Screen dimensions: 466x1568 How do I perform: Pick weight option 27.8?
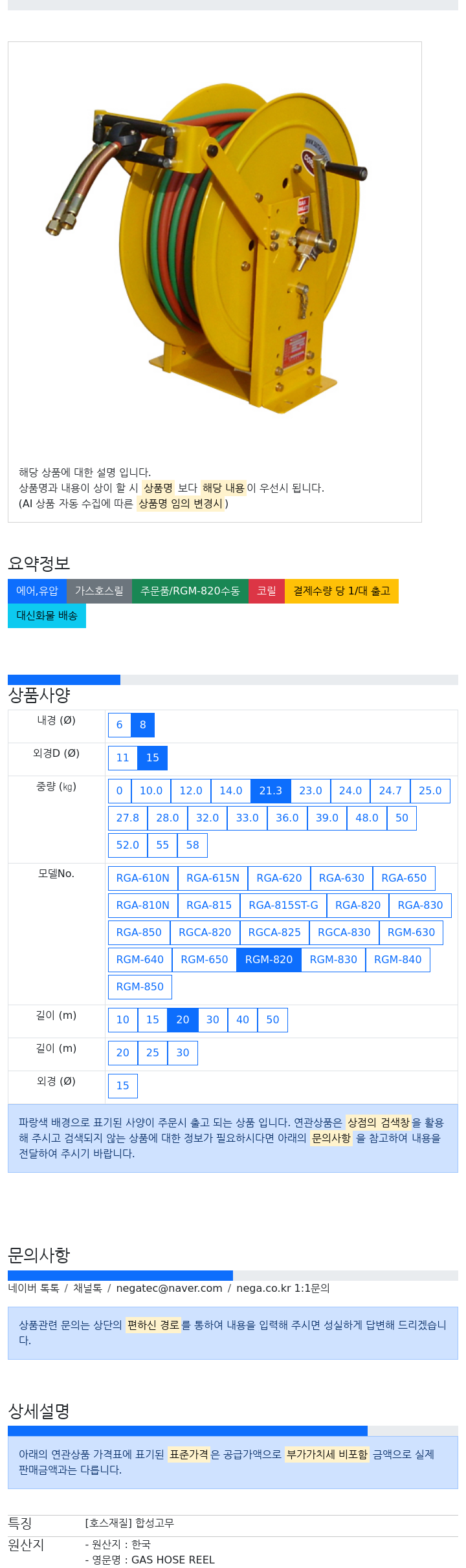pos(128,818)
